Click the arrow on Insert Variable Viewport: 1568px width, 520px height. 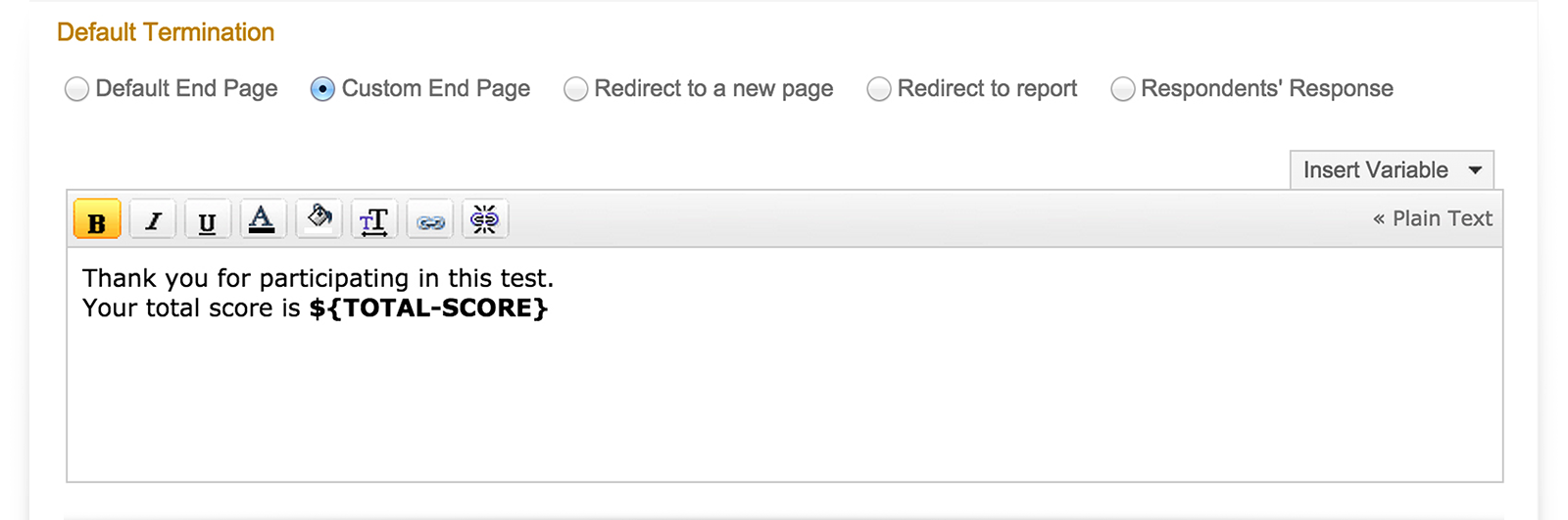click(1475, 170)
